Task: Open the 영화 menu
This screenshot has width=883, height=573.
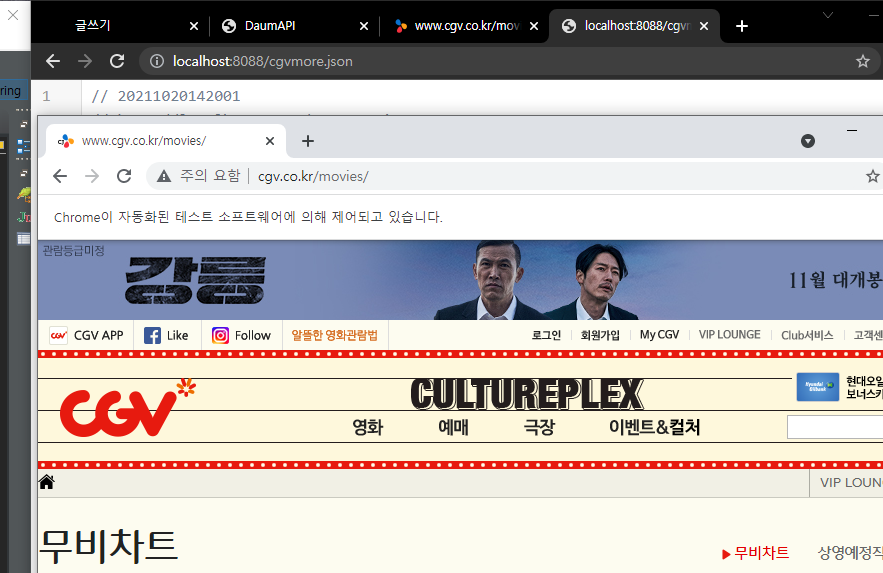Action: click(367, 427)
